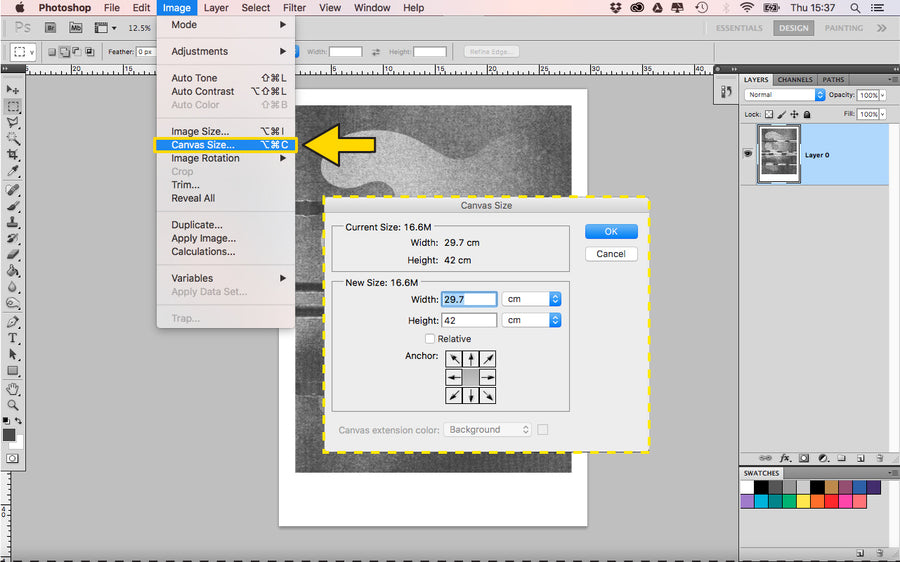Open the layer blend mode dropdown

785,95
